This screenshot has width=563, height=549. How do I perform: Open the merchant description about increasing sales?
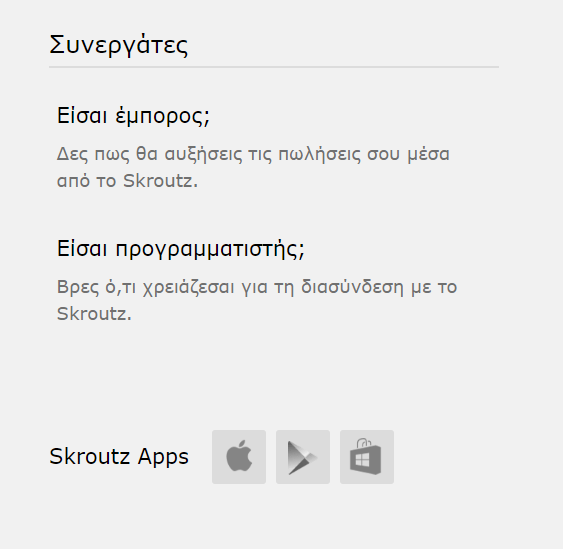tap(253, 167)
